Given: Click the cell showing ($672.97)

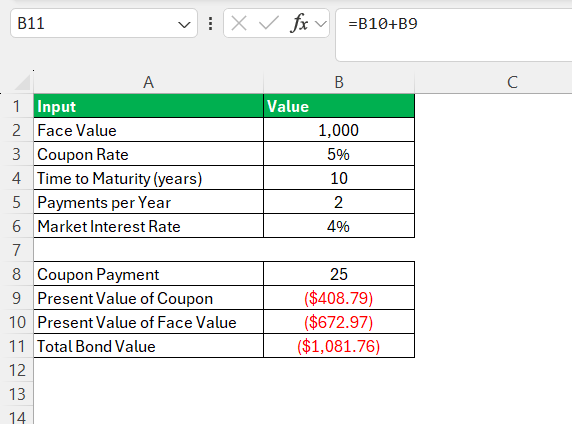Looking at the screenshot, I should click(339, 322).
